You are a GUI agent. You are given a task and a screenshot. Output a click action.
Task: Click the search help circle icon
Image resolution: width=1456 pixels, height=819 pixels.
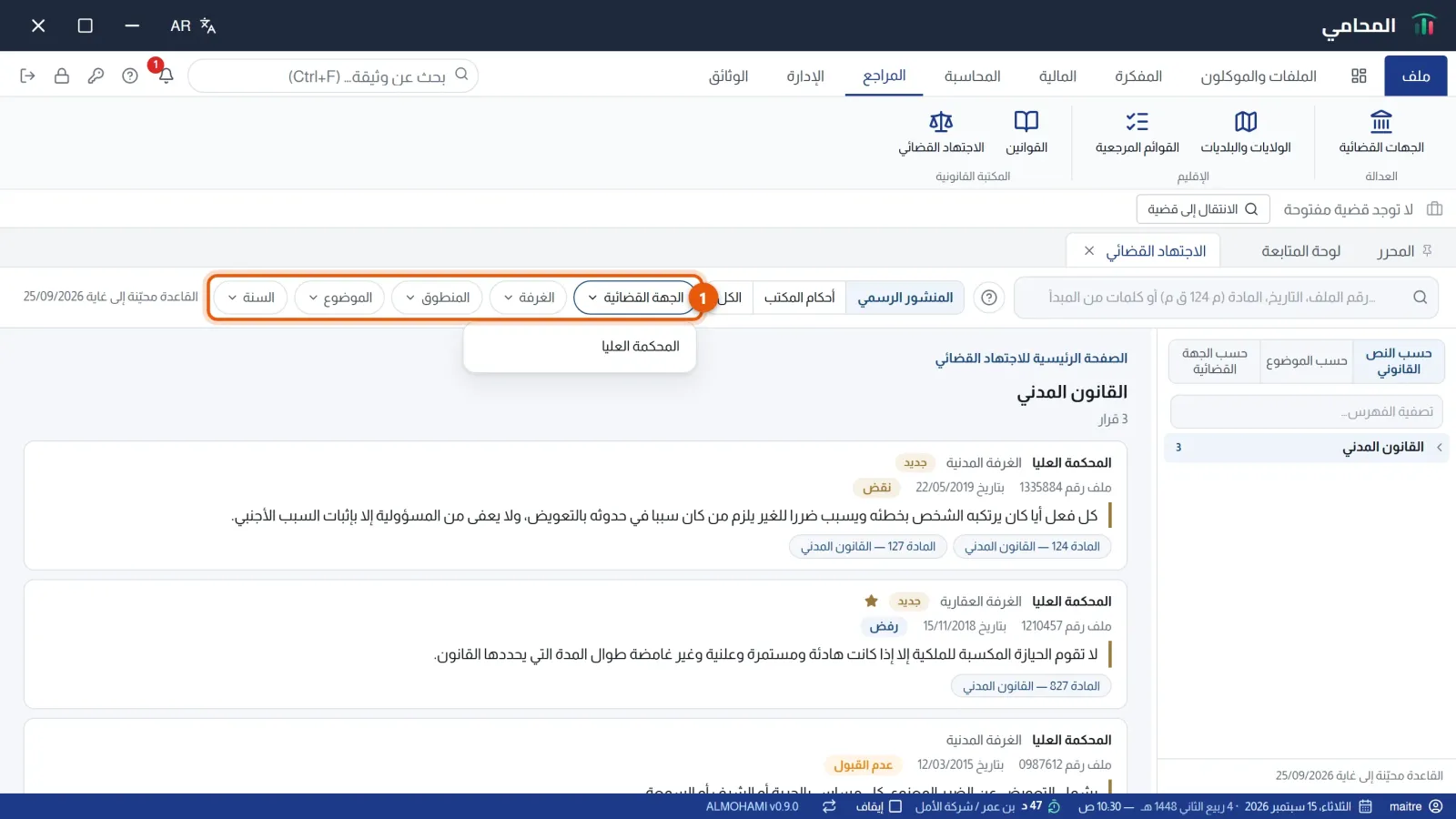pos(989,298)
